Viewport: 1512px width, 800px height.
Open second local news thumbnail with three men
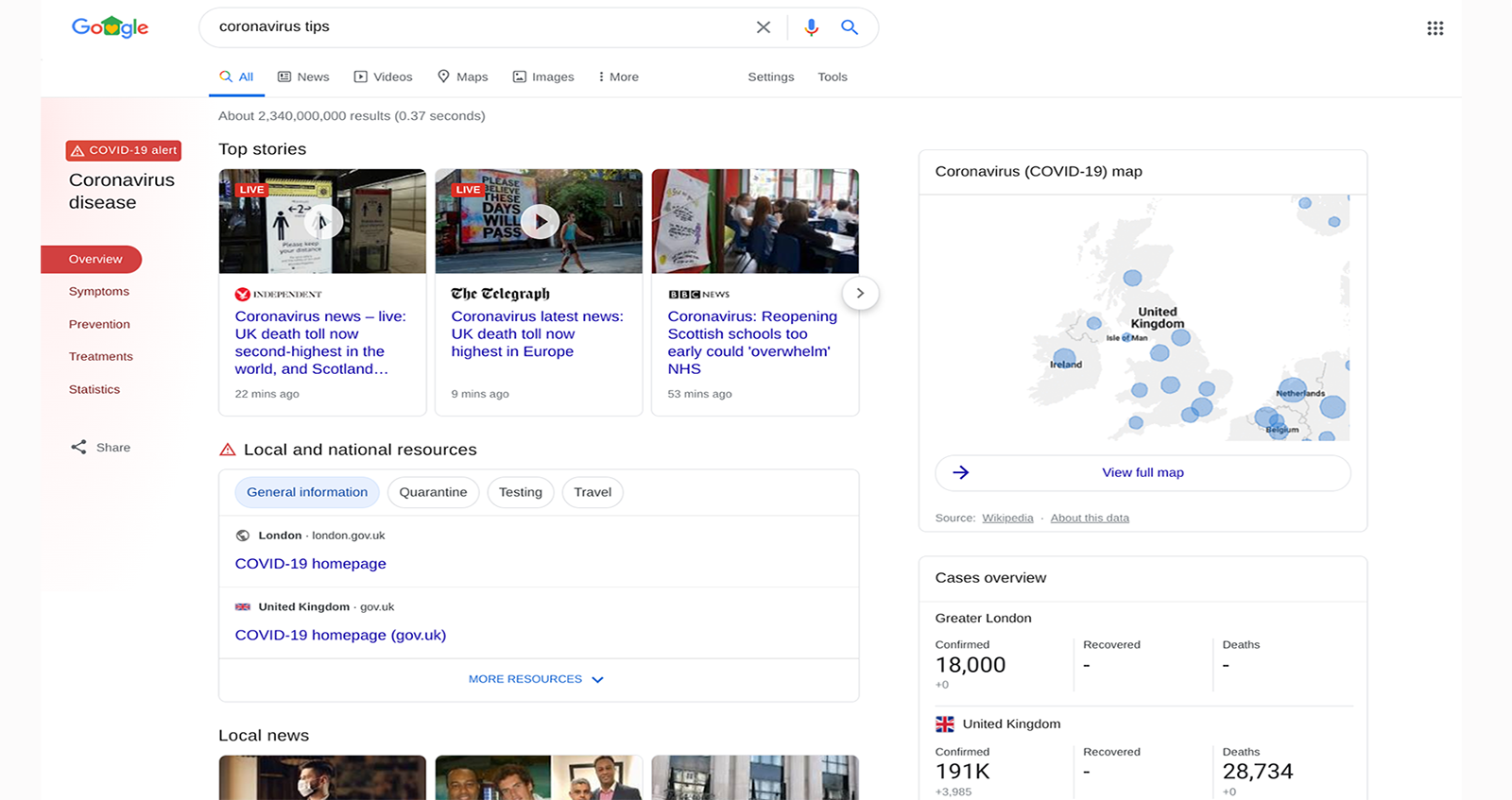point(539,777)
